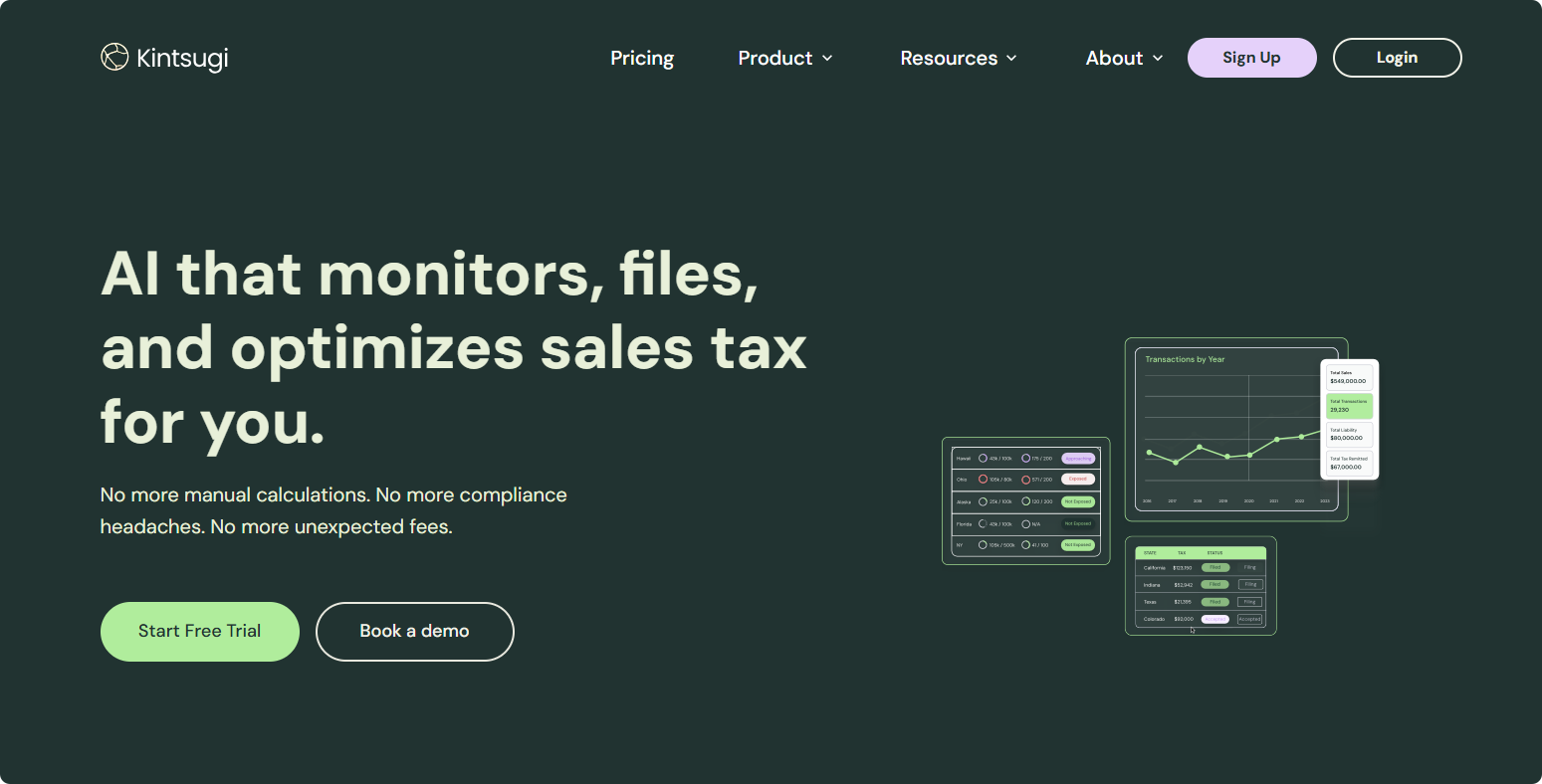Click the Kintsugi brand name text

[182, 59]
